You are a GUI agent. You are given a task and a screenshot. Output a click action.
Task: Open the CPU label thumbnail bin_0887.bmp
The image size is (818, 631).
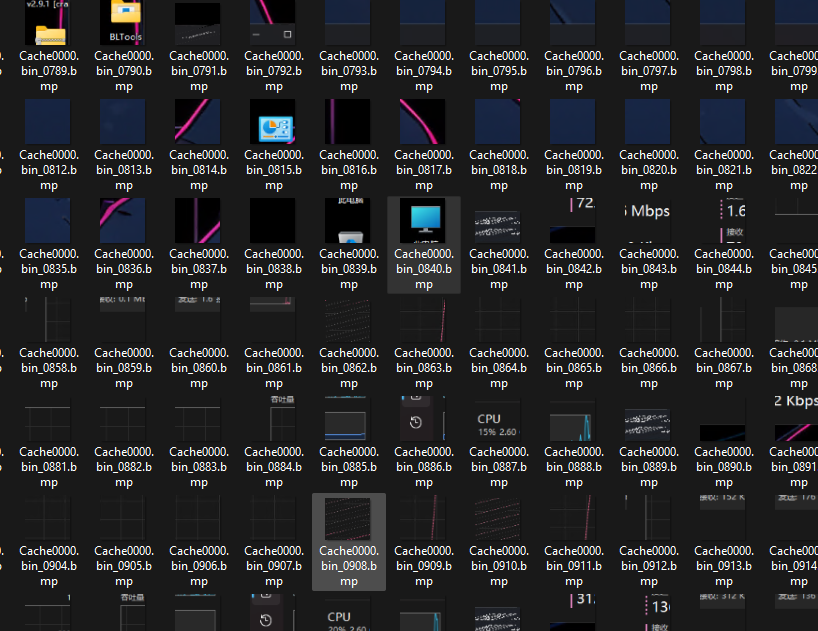(499, 418)
